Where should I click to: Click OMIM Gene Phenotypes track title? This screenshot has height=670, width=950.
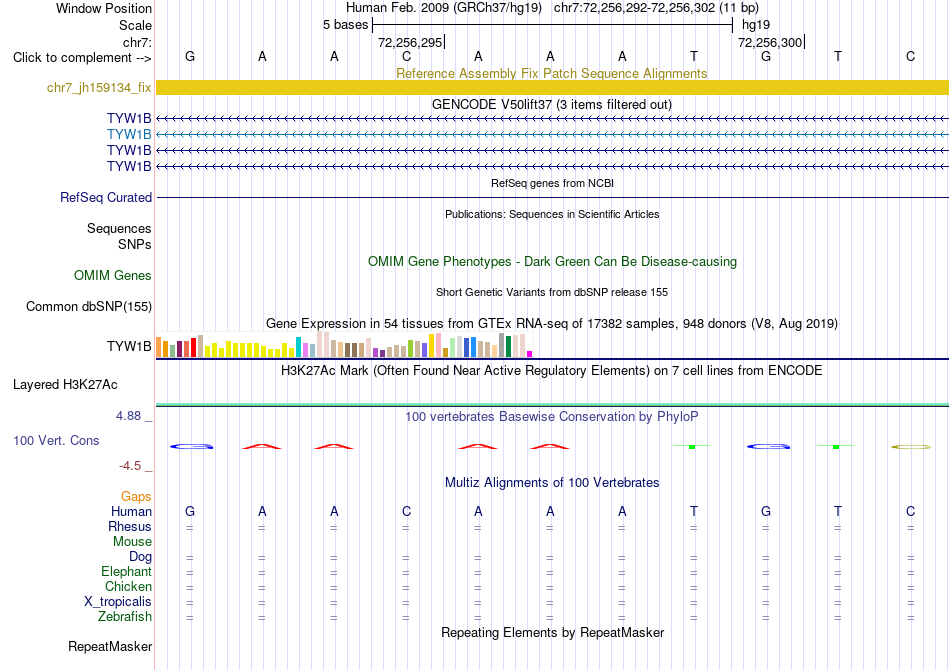click(552, 262)
